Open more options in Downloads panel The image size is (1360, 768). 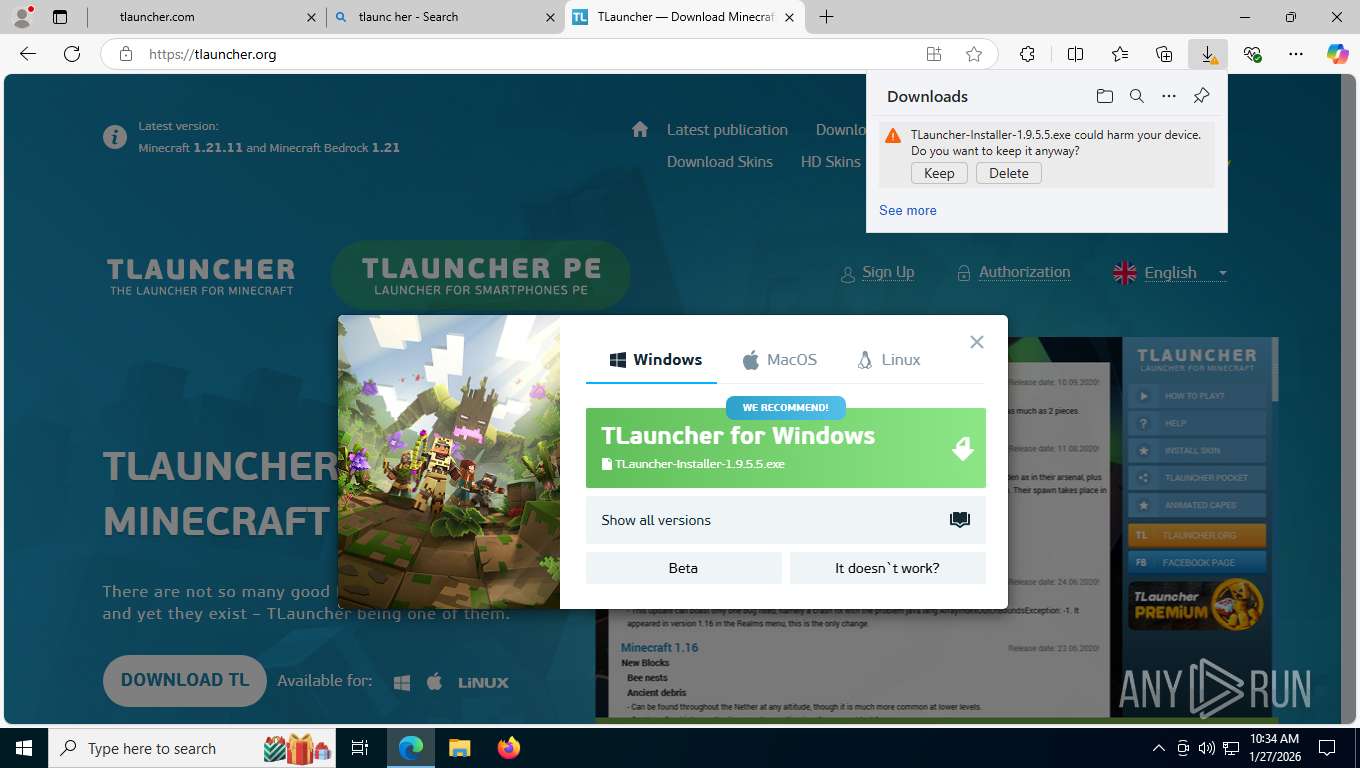click(1169, 96)
